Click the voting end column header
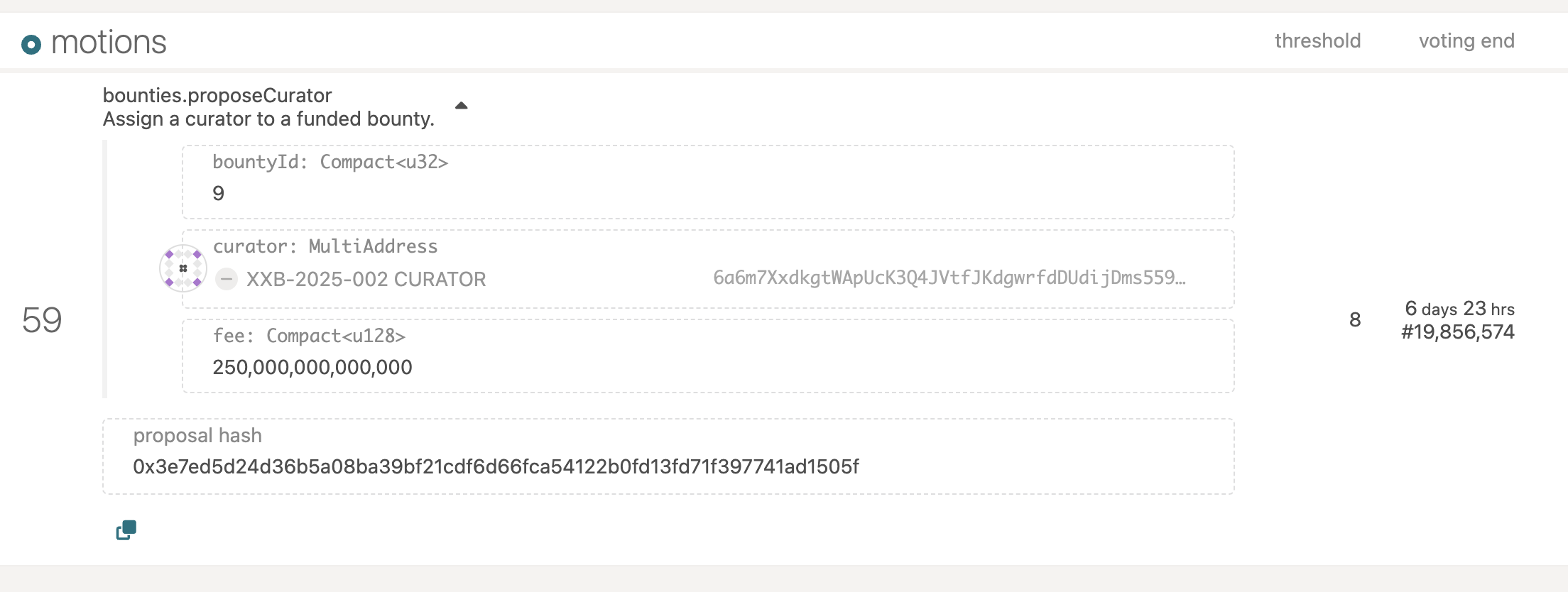Image resolution: width=1568 pixels, height=592 pixels. click(1466, 41)
